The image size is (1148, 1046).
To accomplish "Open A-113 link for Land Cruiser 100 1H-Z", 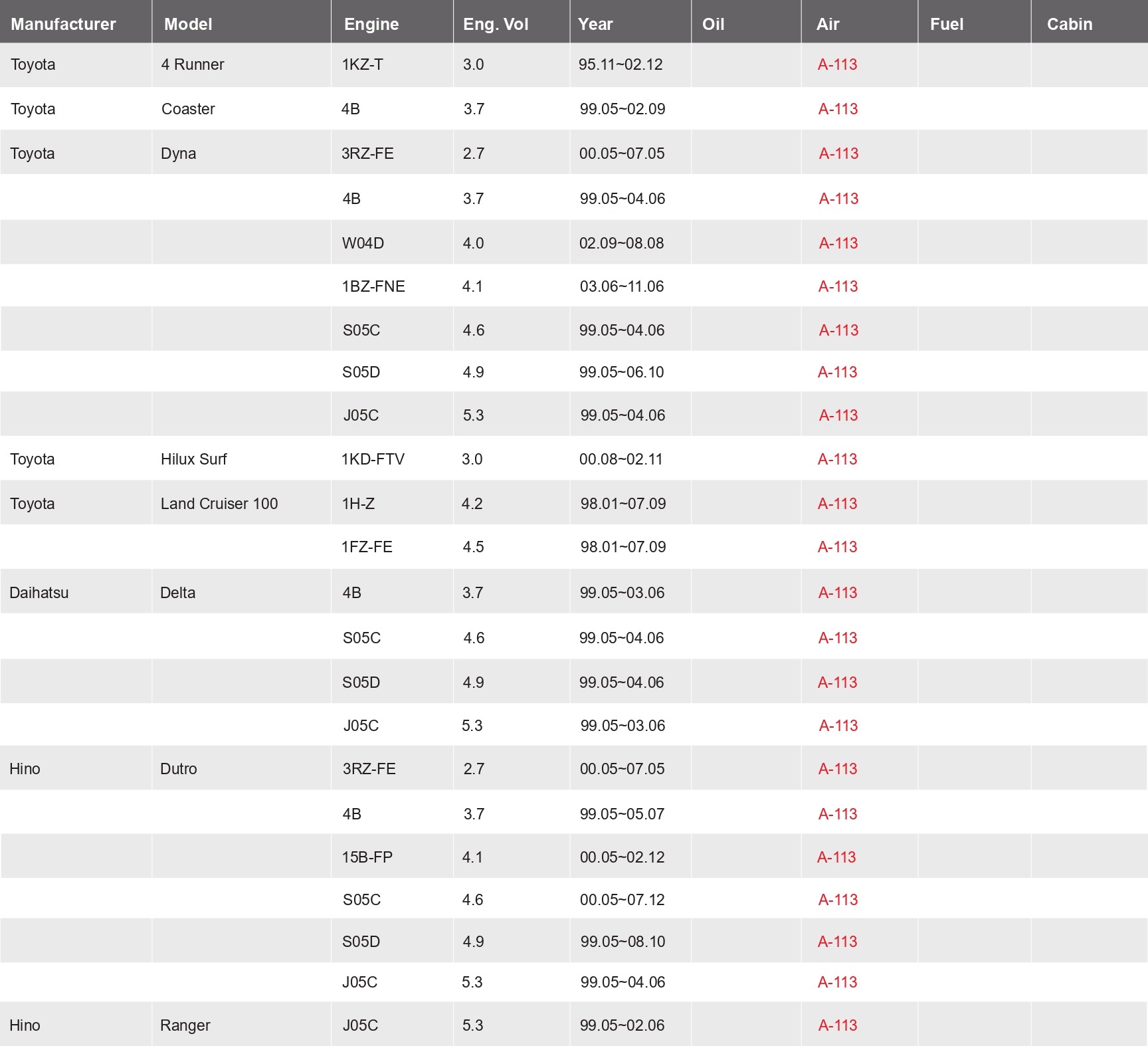I will click(837, 504).
